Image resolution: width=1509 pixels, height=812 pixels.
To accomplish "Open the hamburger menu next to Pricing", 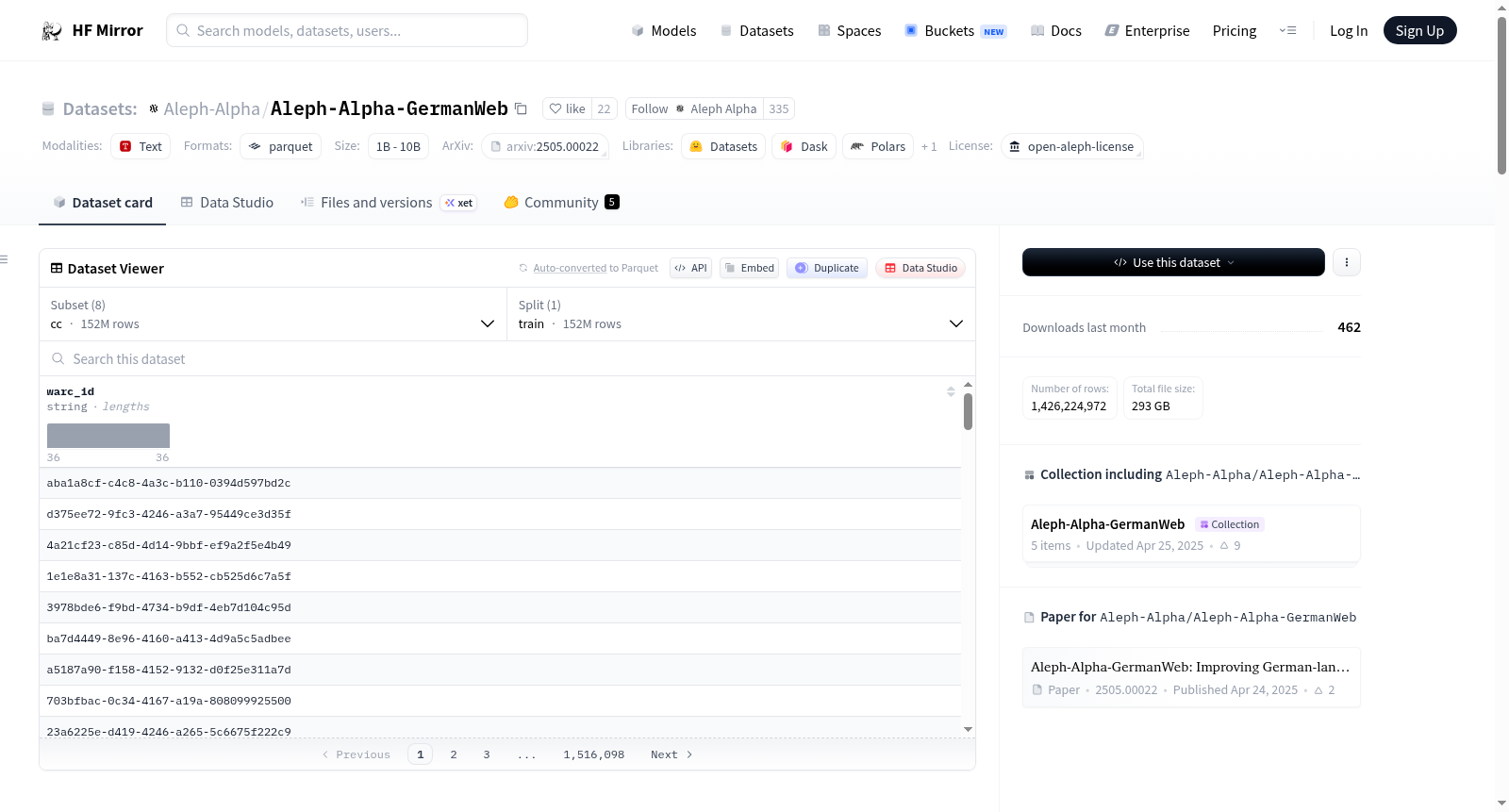I will (x=1287, y=30).
